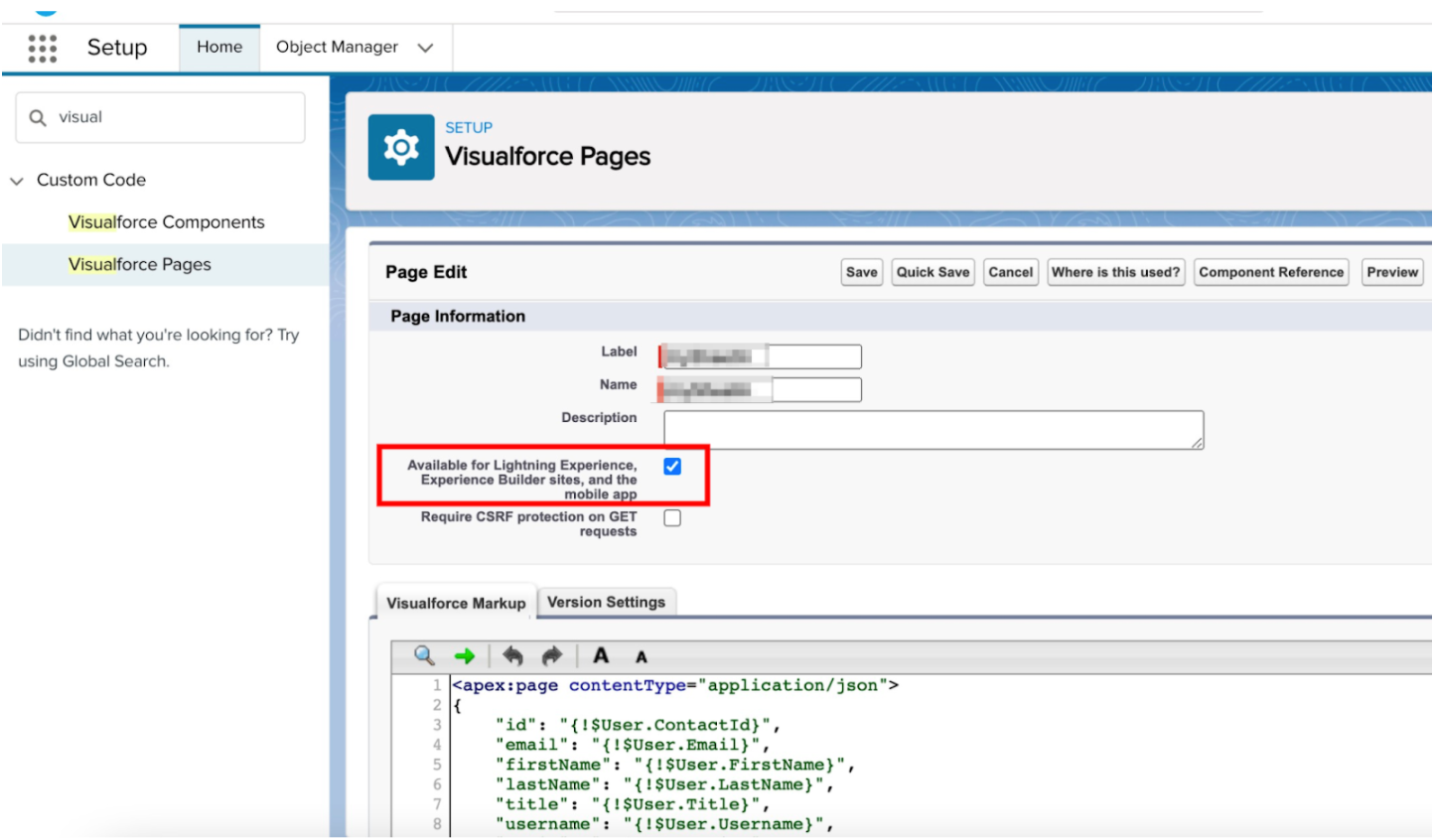Image resolution: width=1434 pixels, height=840 pixels.
Task: Select Visualforce Pages in the sidebar
Action: [x=140, y=264]
